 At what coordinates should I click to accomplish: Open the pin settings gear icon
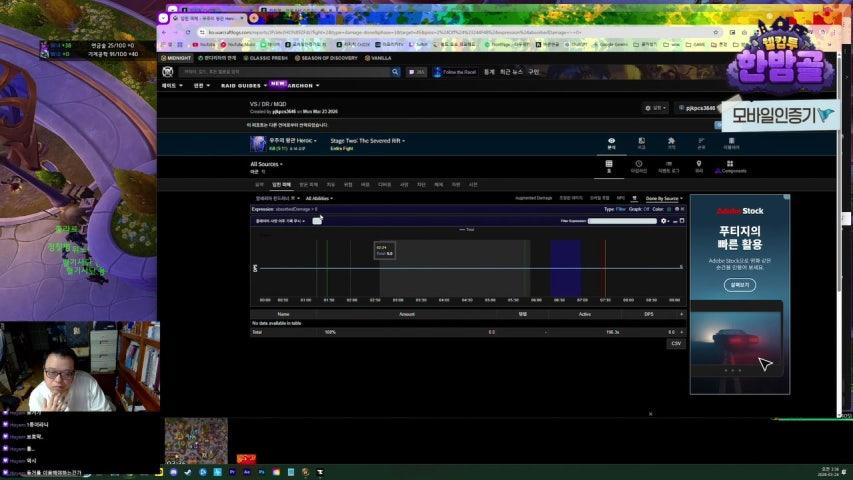coord(664,220)
